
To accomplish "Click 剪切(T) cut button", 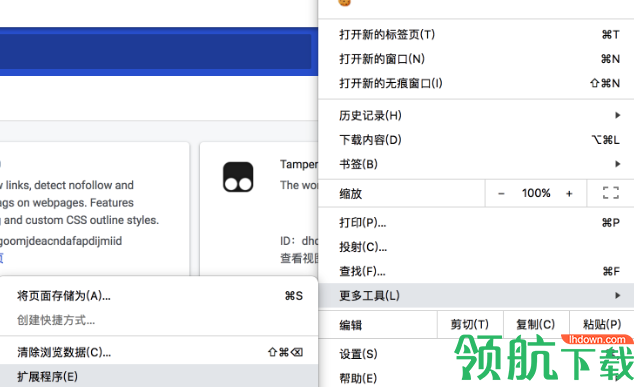I will pos(470,324).
